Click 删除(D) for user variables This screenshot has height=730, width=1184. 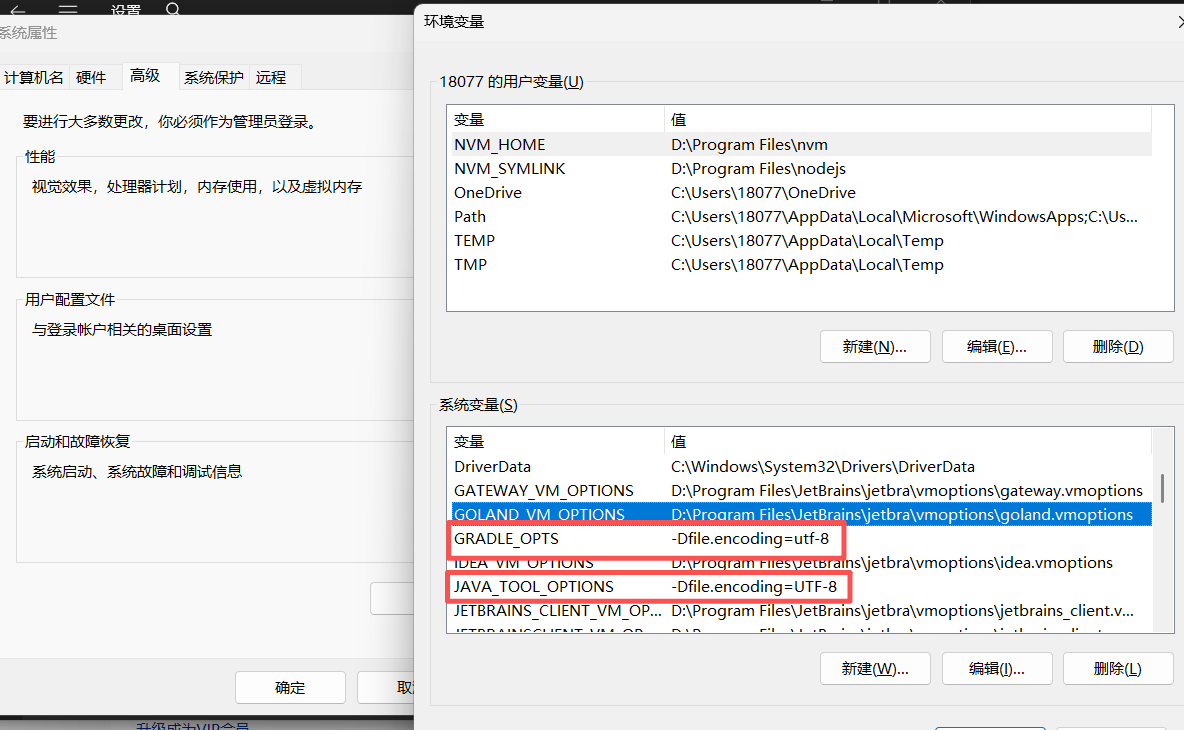click(x=1118, y=347)
